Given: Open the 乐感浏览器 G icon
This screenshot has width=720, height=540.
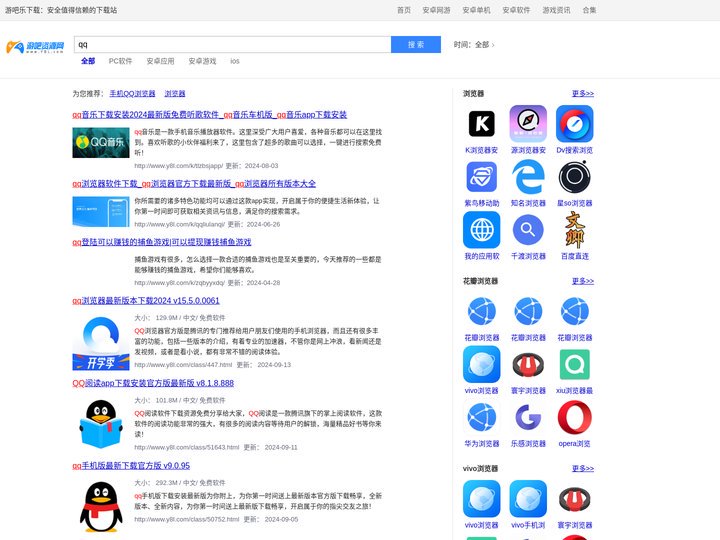Looking at the screenshot, I should click(x=528, y=417).
